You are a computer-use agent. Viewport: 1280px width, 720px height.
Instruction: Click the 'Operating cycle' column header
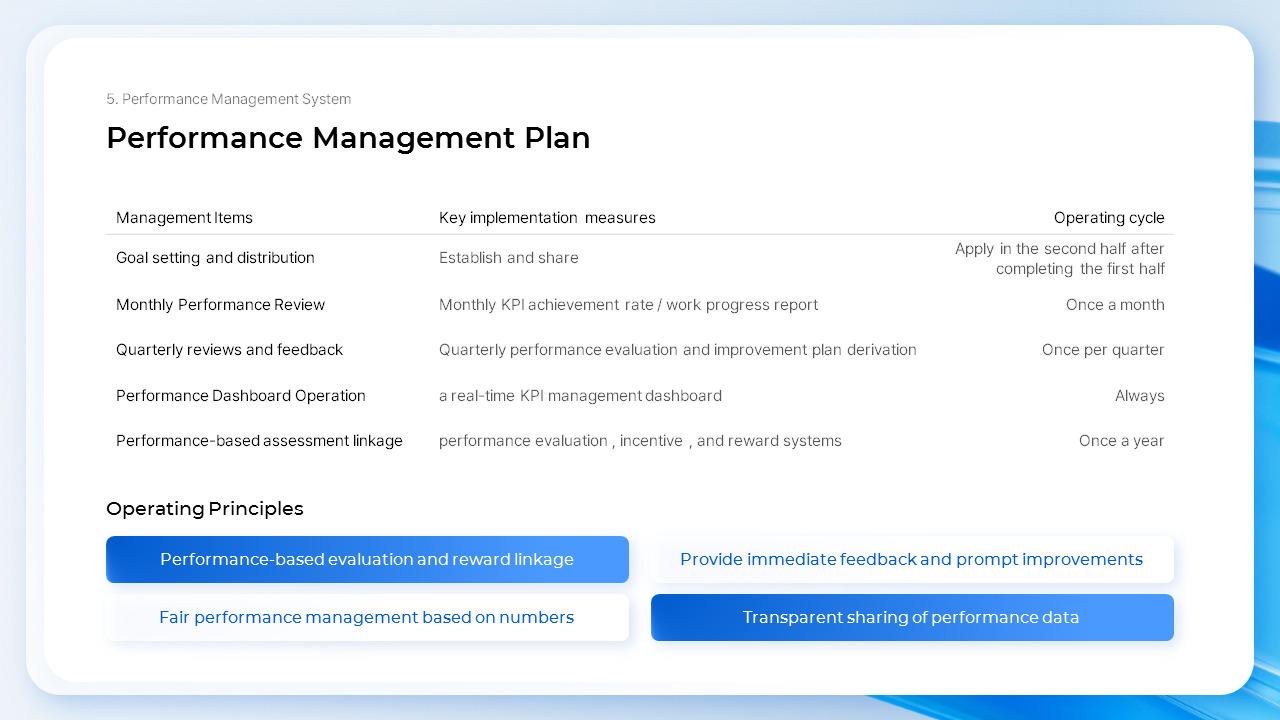[1109, 217]
